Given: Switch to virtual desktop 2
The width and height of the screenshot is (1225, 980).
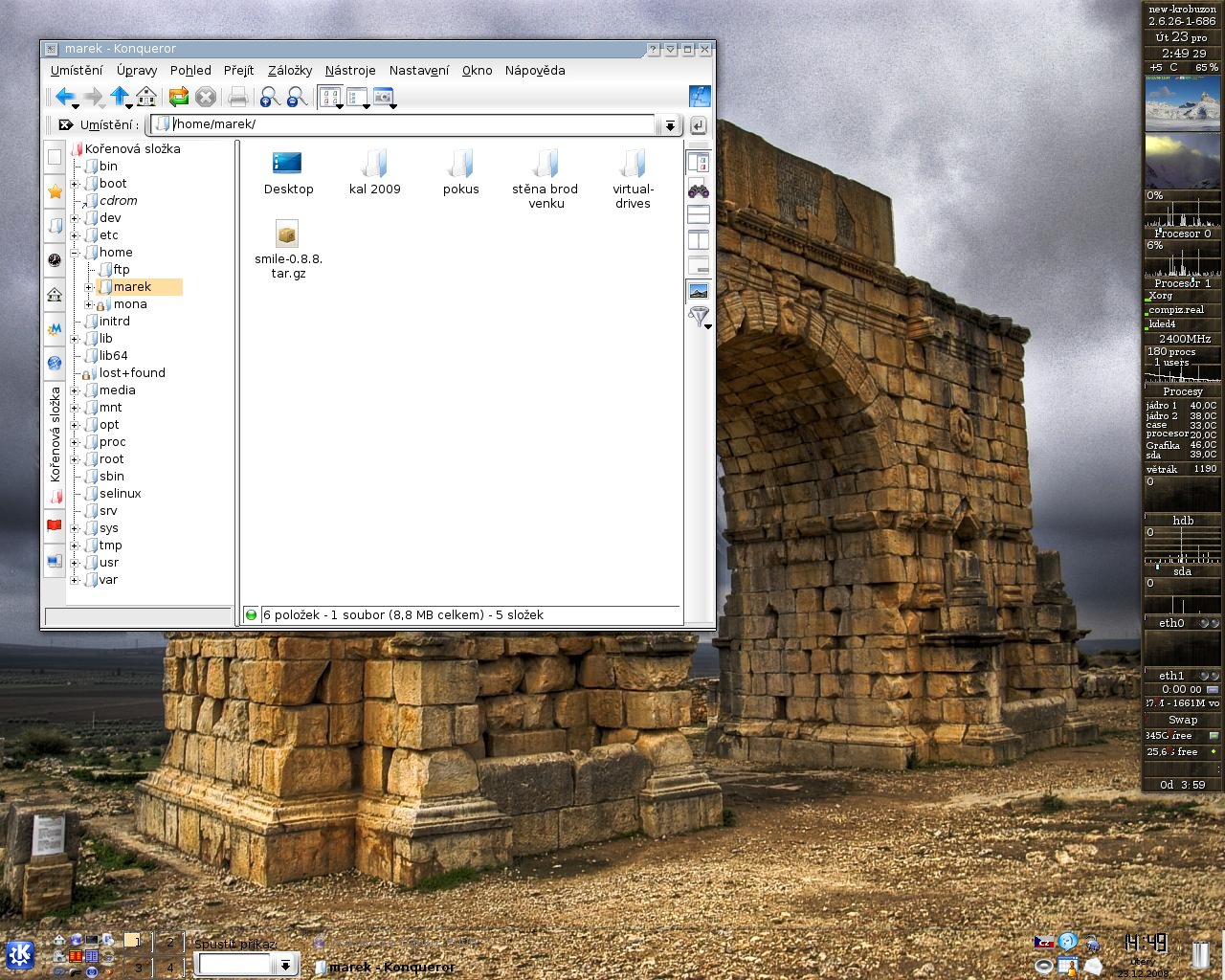Looking at the screenshot, I should point(170,942).
